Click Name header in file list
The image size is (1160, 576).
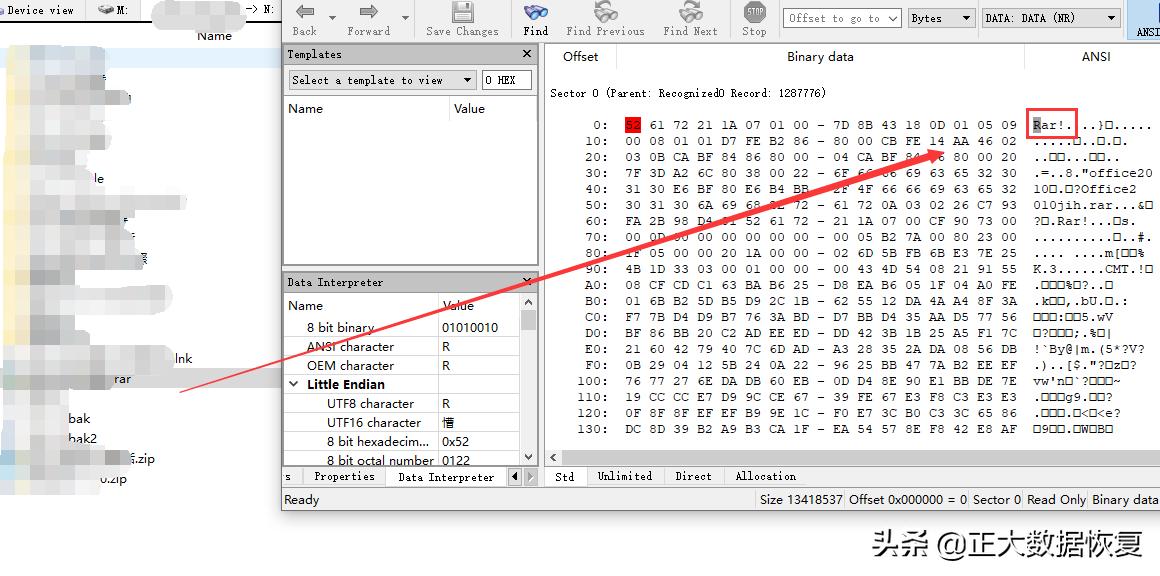coord(215,35)
